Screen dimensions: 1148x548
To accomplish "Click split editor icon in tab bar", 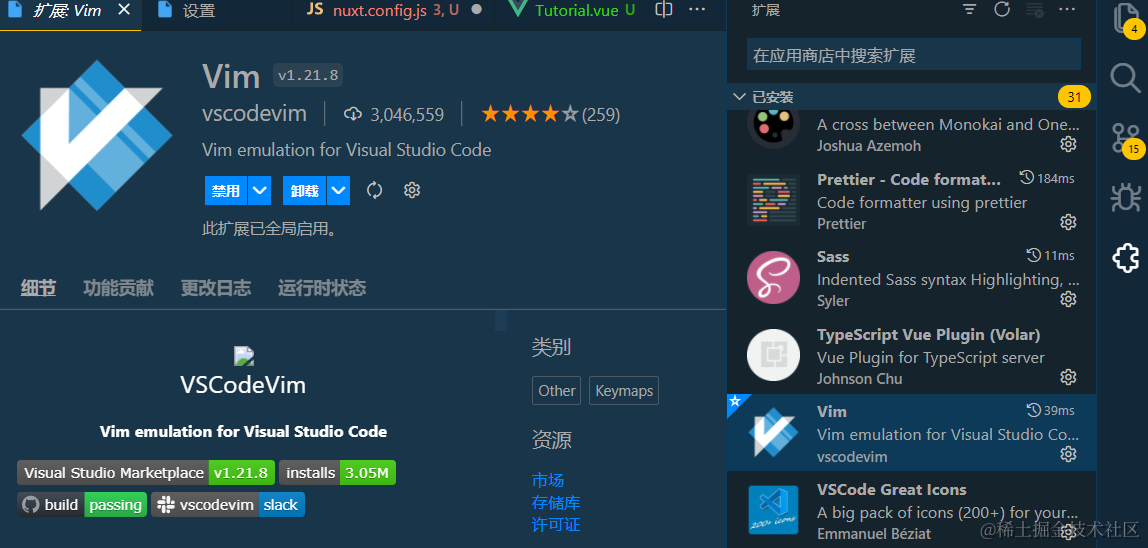I will (x=664, y=10).
